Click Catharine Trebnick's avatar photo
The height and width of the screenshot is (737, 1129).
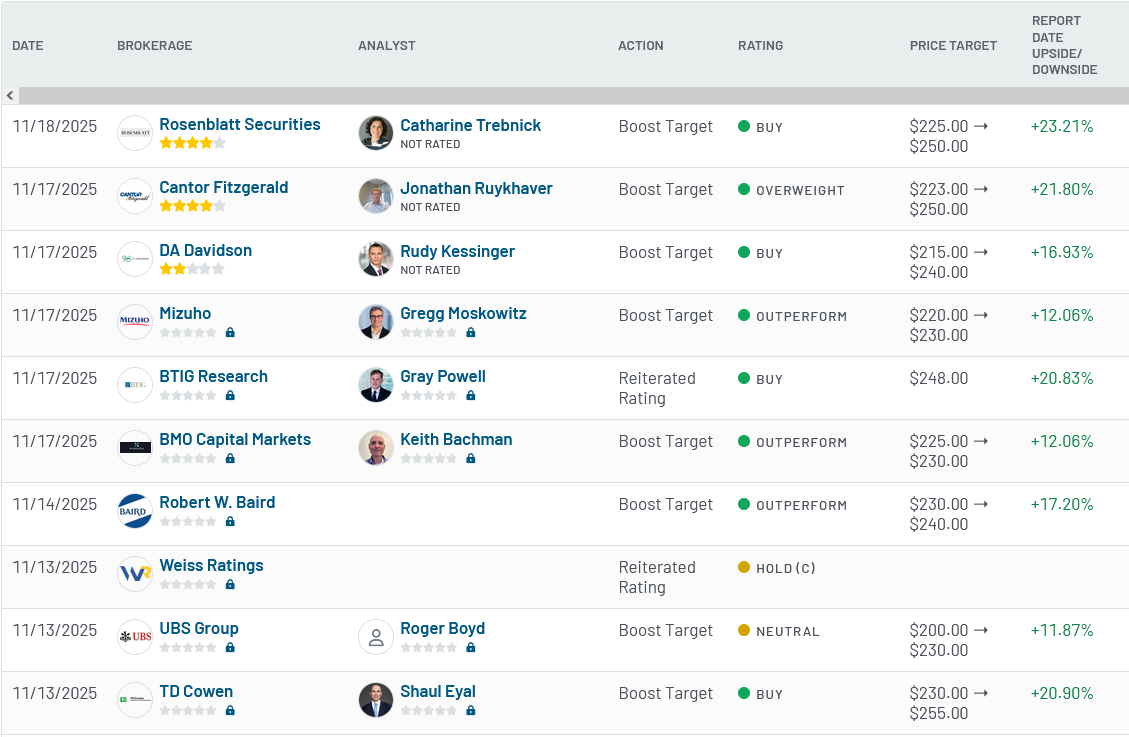(x=376, y=133)
